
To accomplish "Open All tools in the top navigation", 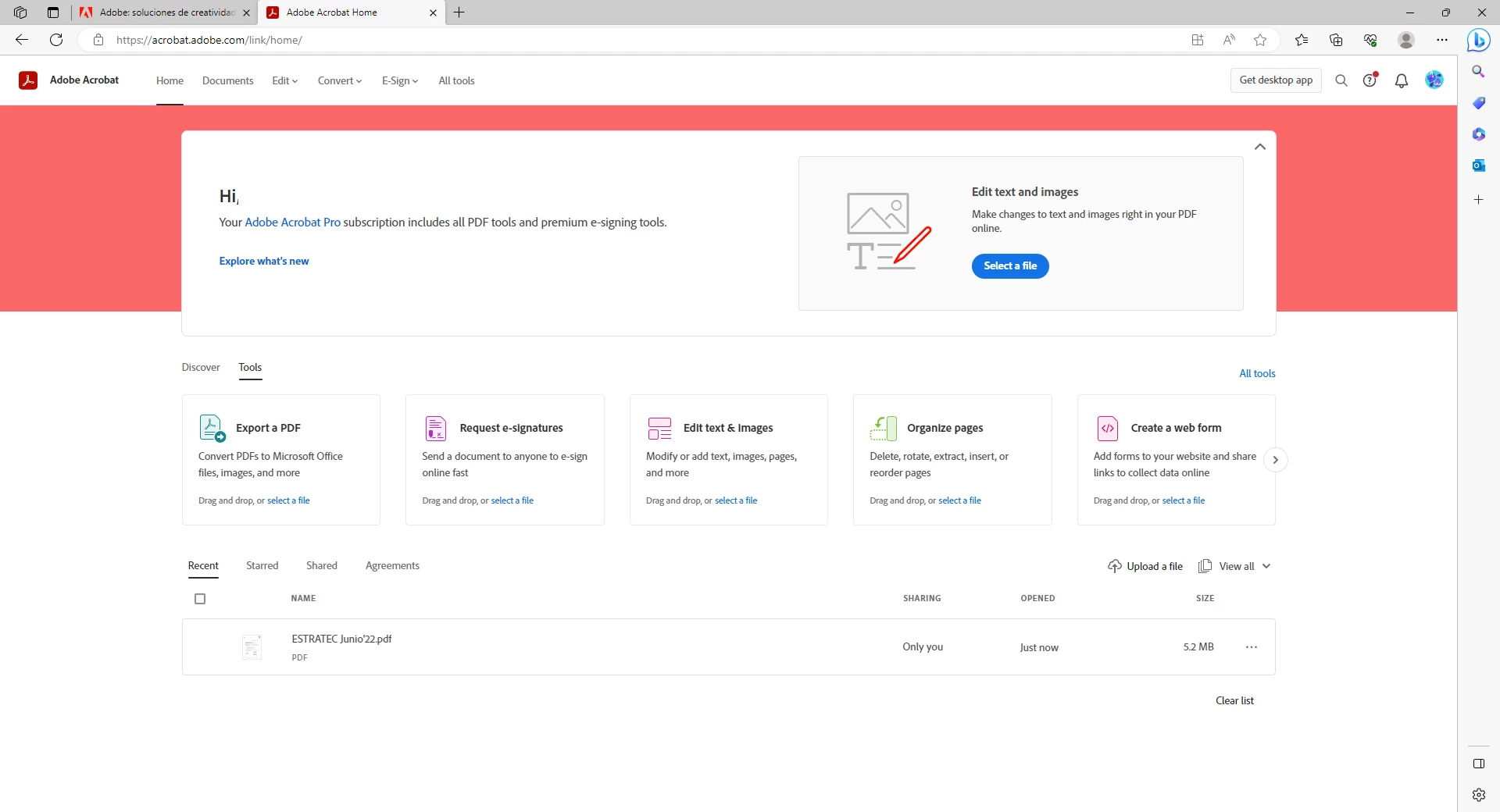I will pyautogui.click(x=456, y=80).
